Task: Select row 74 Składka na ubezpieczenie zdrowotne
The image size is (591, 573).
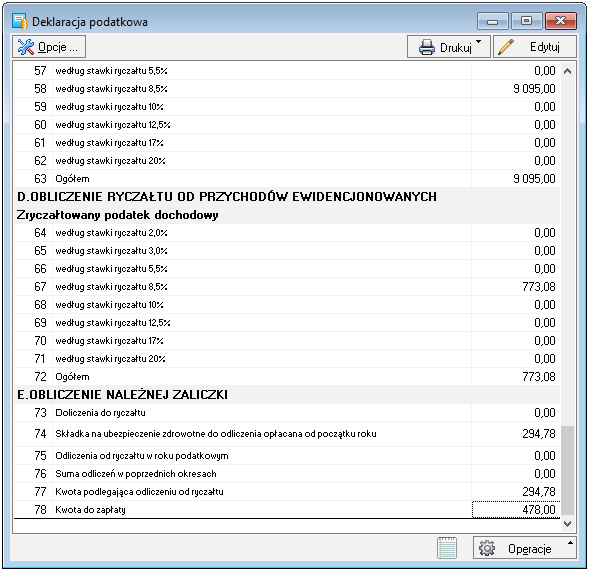Action: coord(287,434)
